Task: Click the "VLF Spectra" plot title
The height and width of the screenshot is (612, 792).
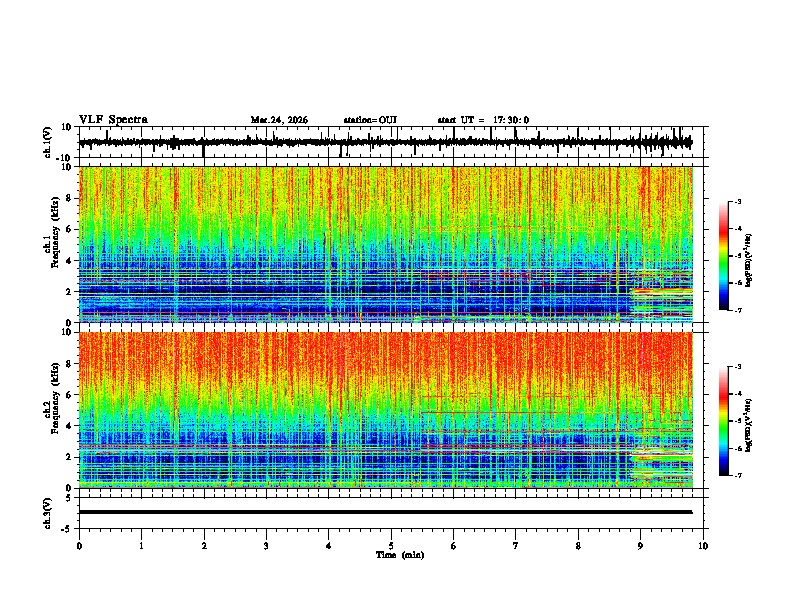Action: coord(113,120)
